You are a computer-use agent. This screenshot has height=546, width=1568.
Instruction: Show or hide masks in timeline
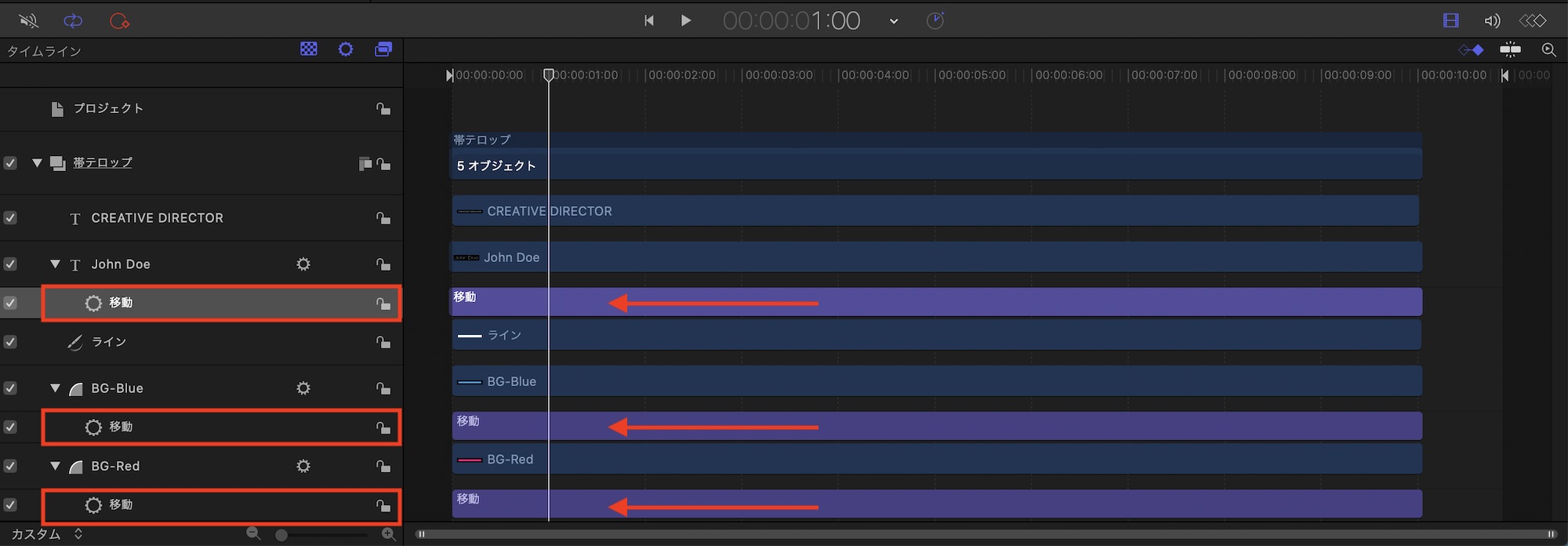pyautogui.click(x=309, y=49)
